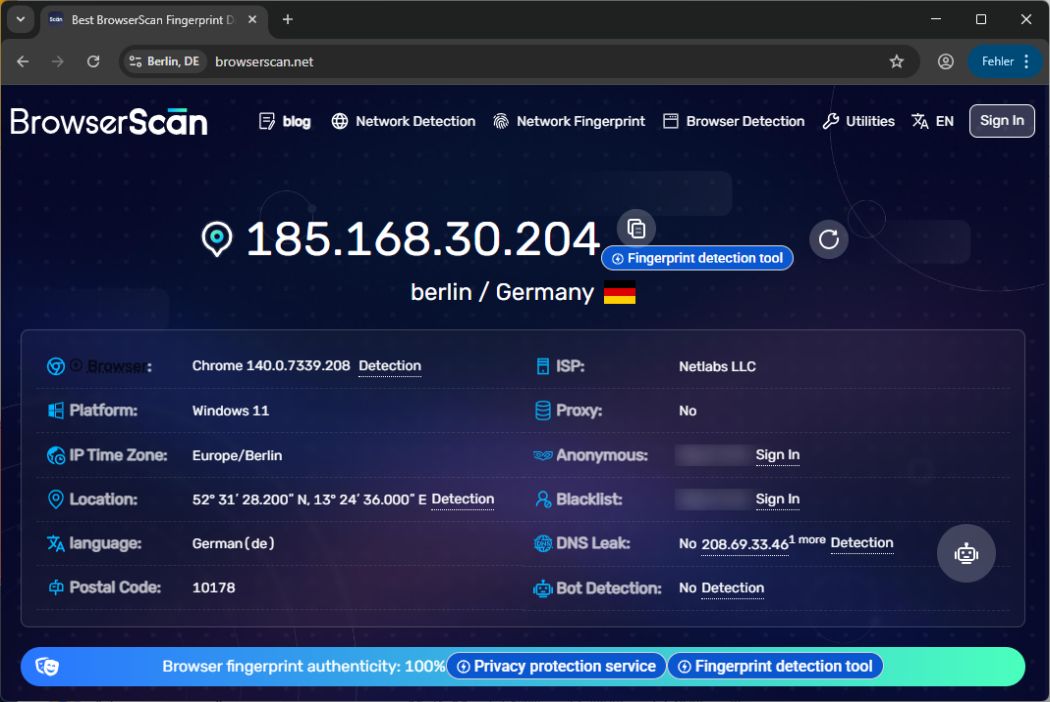This screenshot has height=702, width=1050.
Task: Open Detection link in Location row
Action: pyautogui.click(x=463, y=499)
